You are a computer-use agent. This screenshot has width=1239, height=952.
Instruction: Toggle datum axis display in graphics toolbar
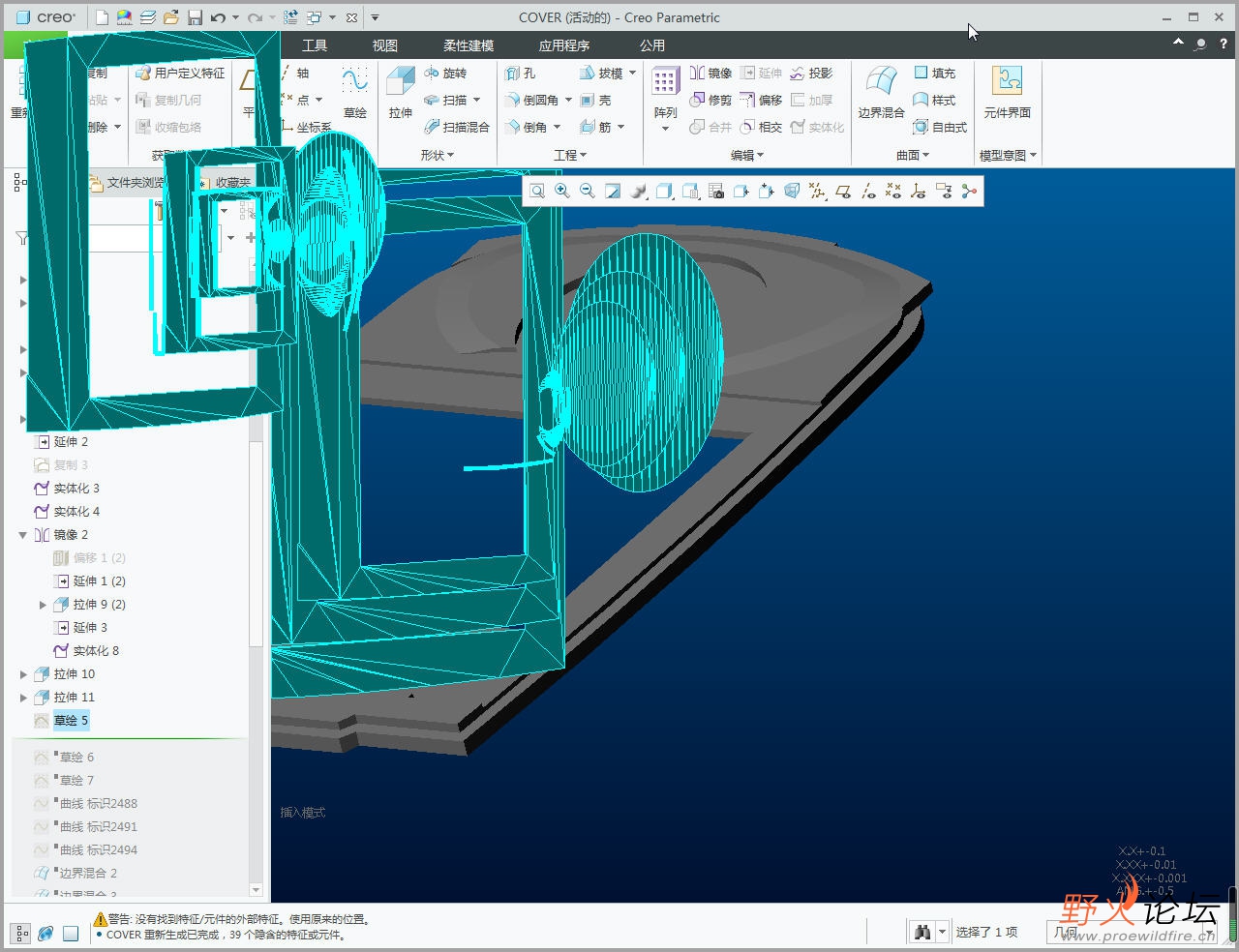coord(868,192)
